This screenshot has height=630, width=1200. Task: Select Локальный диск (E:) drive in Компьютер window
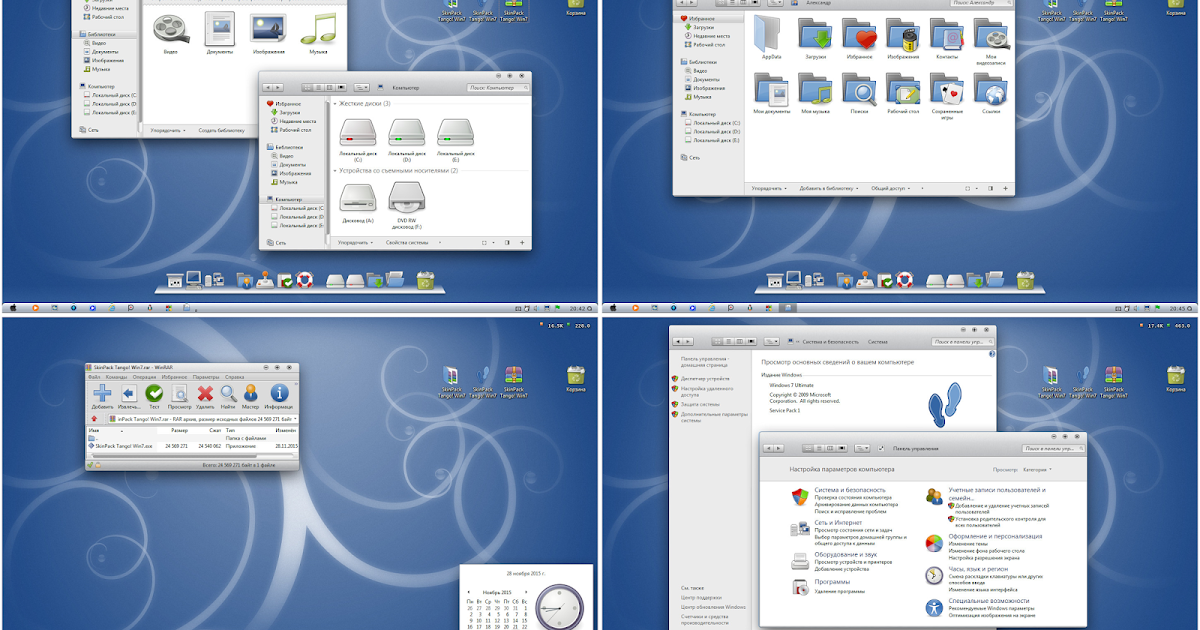click(x=455, y=132)
